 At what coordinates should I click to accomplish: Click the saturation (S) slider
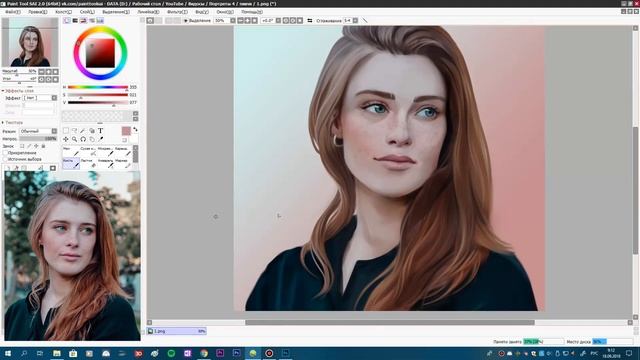98,95
